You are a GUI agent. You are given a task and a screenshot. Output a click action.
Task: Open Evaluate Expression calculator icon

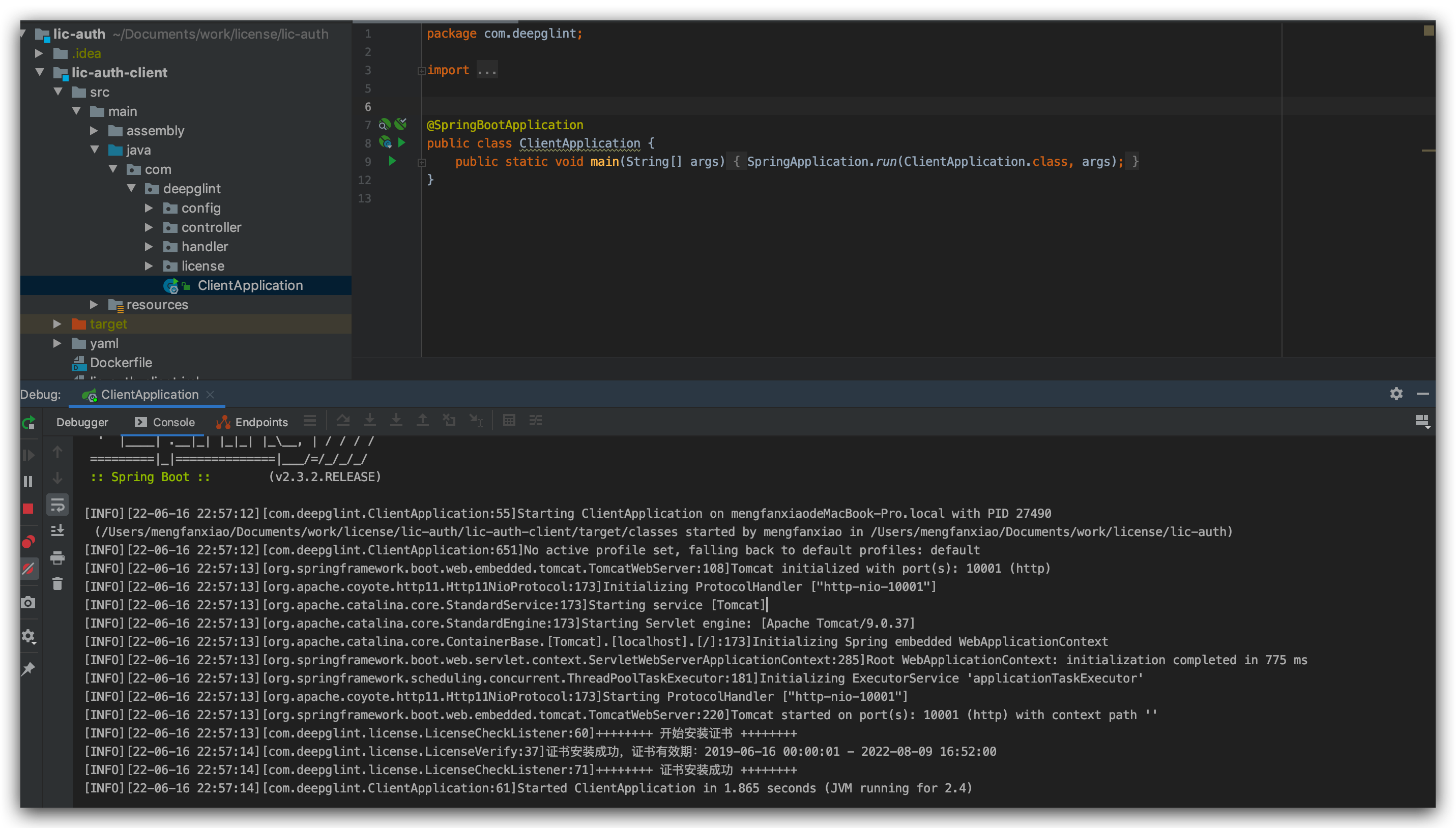click(x=509, y=420)
